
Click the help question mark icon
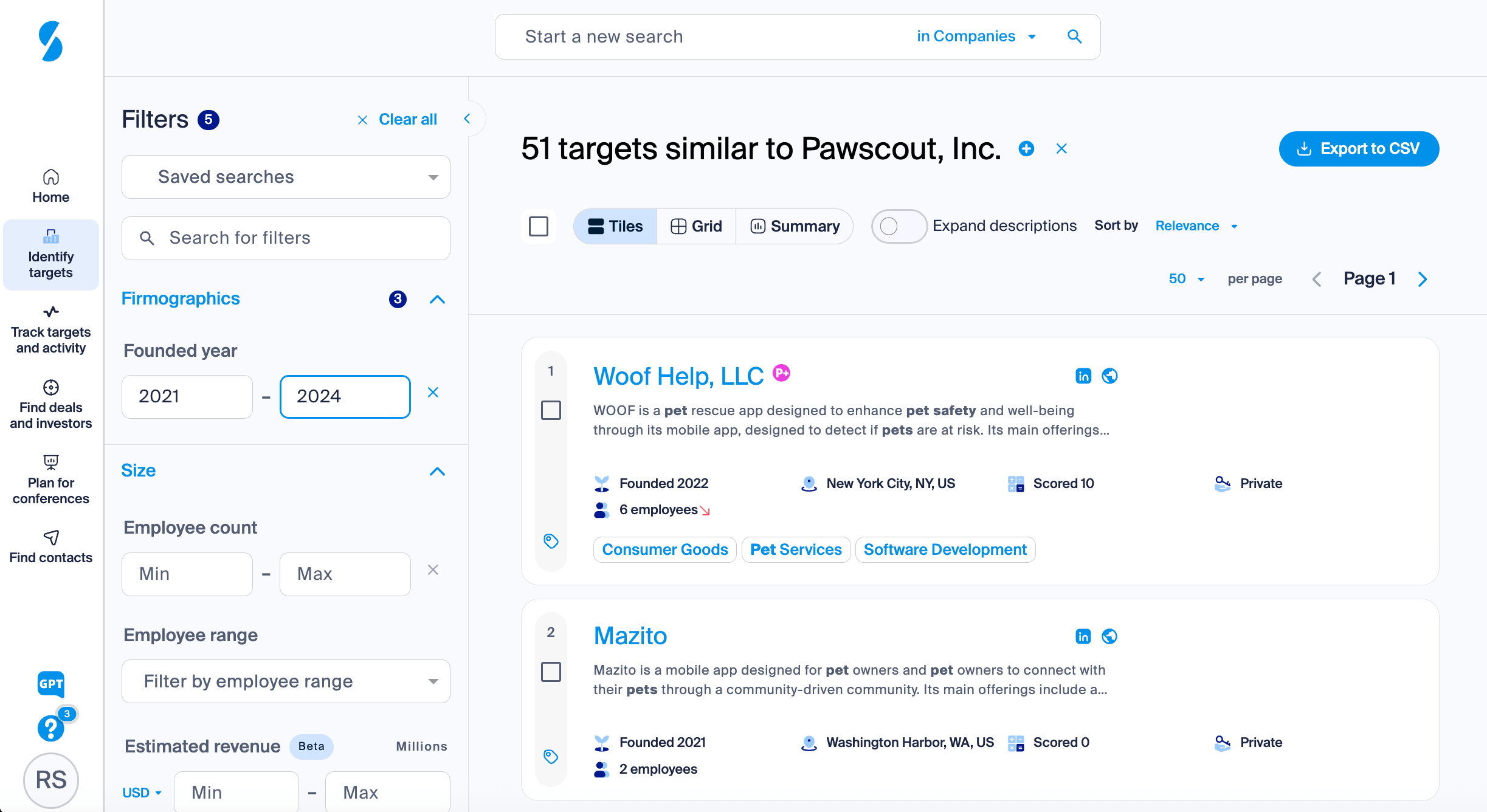pos(51,728)
